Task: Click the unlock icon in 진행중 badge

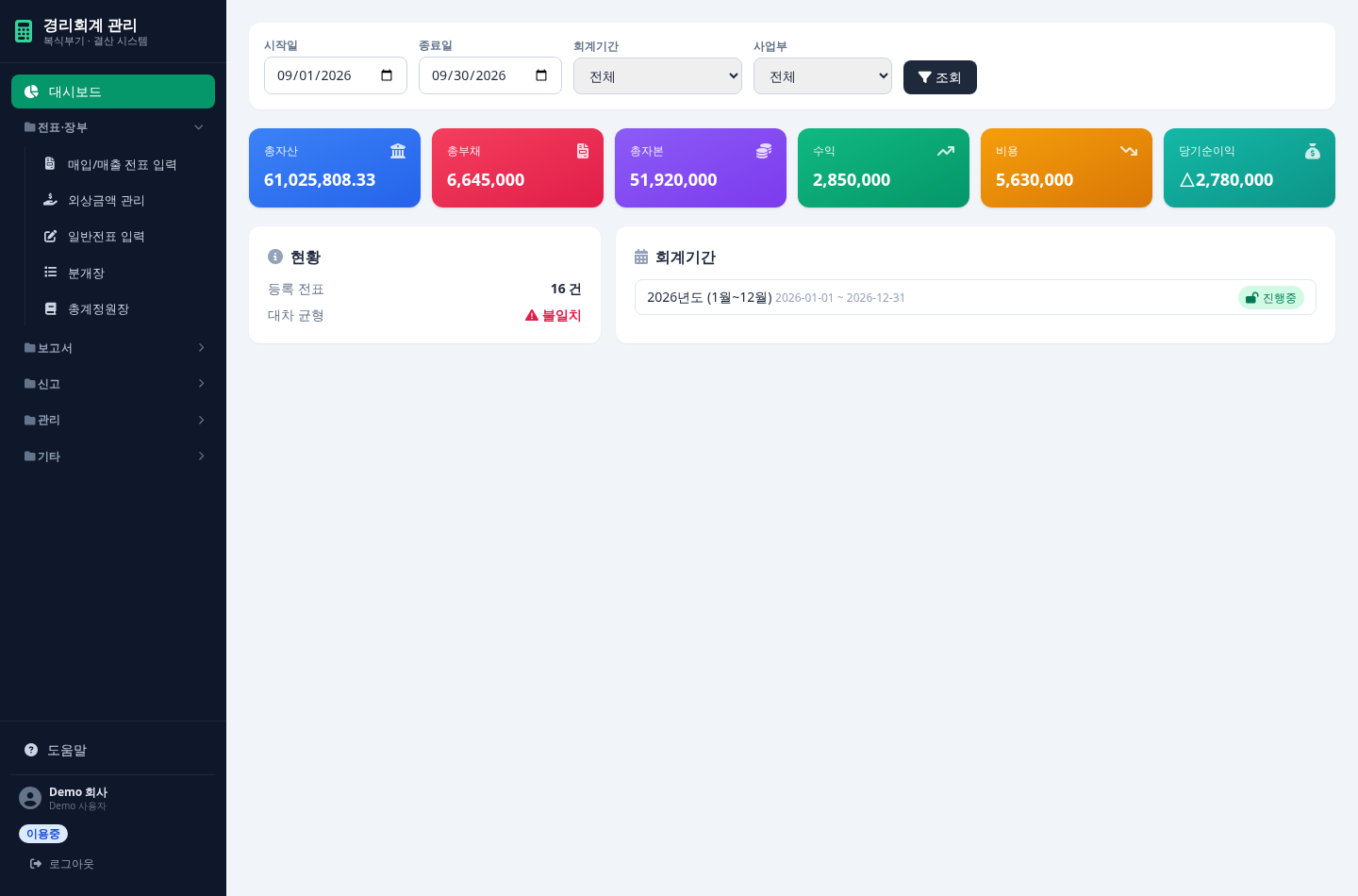Action: [1252, 298]
